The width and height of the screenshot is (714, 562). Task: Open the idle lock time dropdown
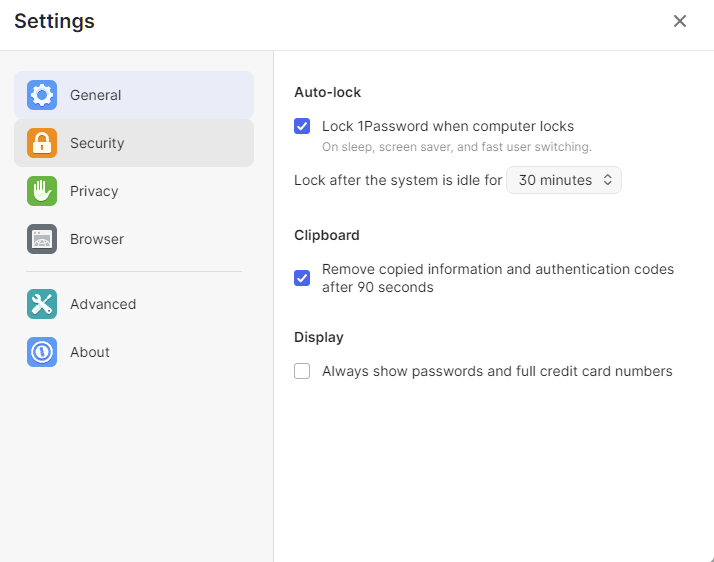[x=564, y=181]
